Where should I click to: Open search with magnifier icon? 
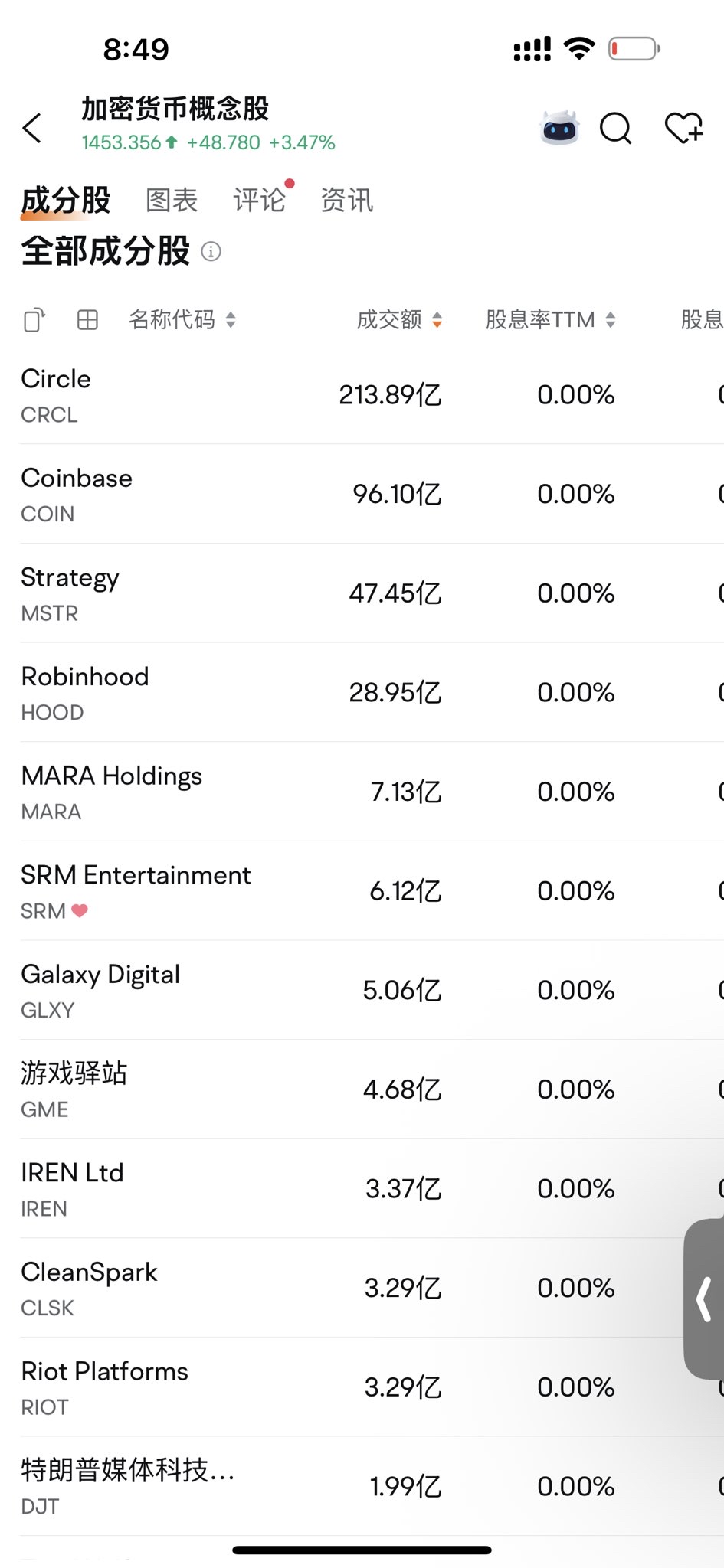[615, 128]
